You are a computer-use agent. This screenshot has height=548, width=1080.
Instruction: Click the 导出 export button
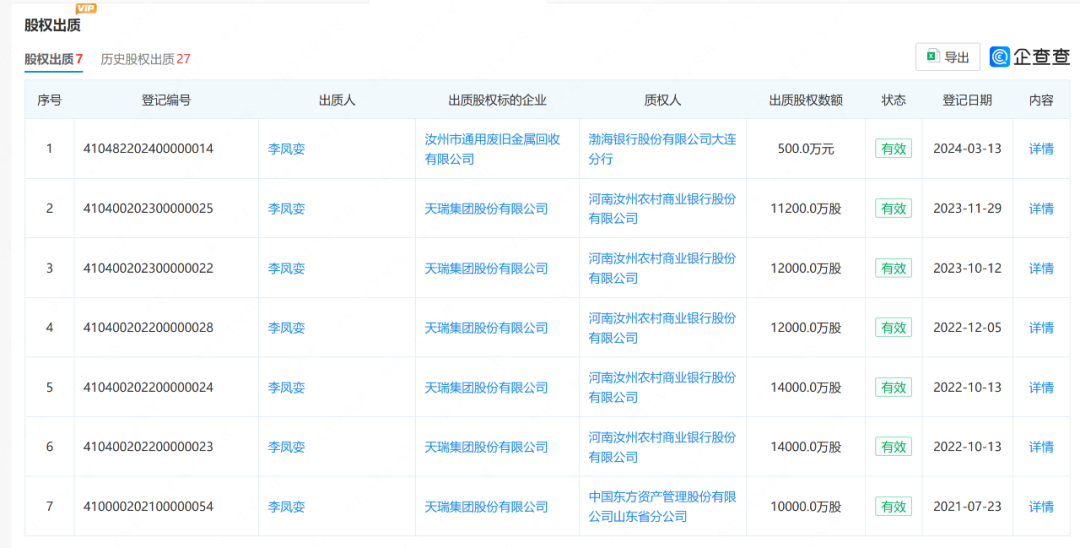tap(948, 57)
